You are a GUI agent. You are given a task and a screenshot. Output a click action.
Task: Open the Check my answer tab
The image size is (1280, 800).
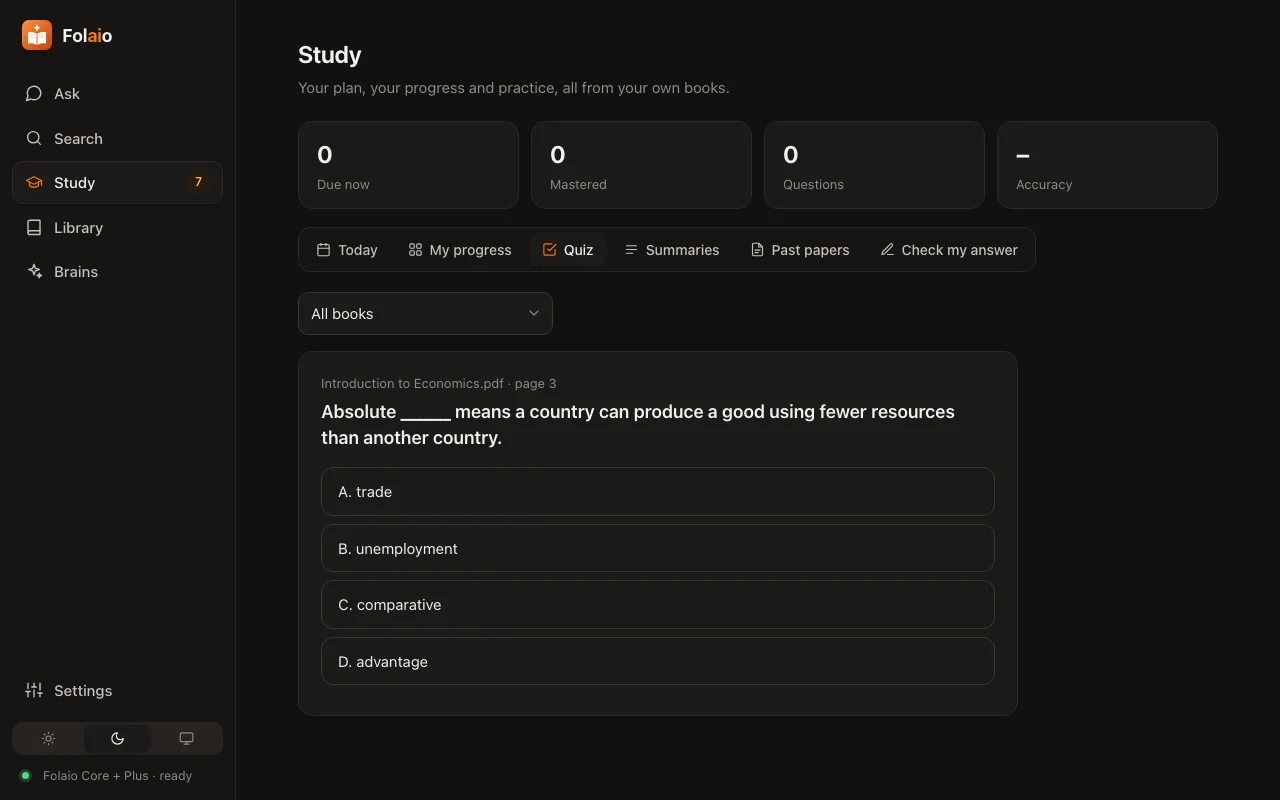pyautogui.click(x=949, y=249)
